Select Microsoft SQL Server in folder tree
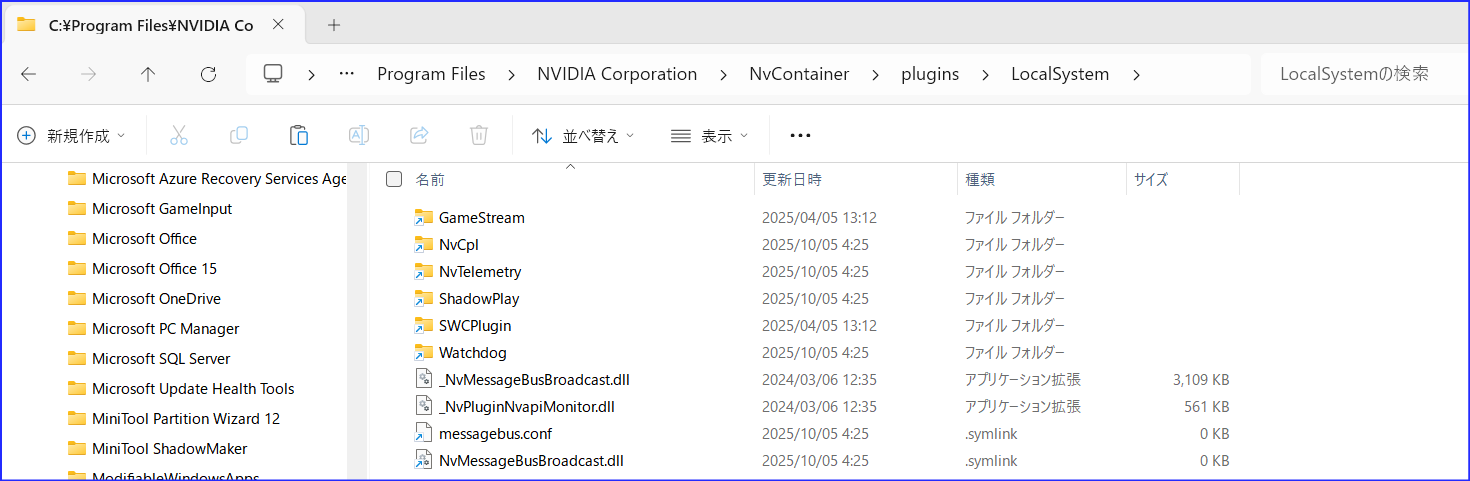The height and width of the screenshot is (481, 1470). coord(161,359)
